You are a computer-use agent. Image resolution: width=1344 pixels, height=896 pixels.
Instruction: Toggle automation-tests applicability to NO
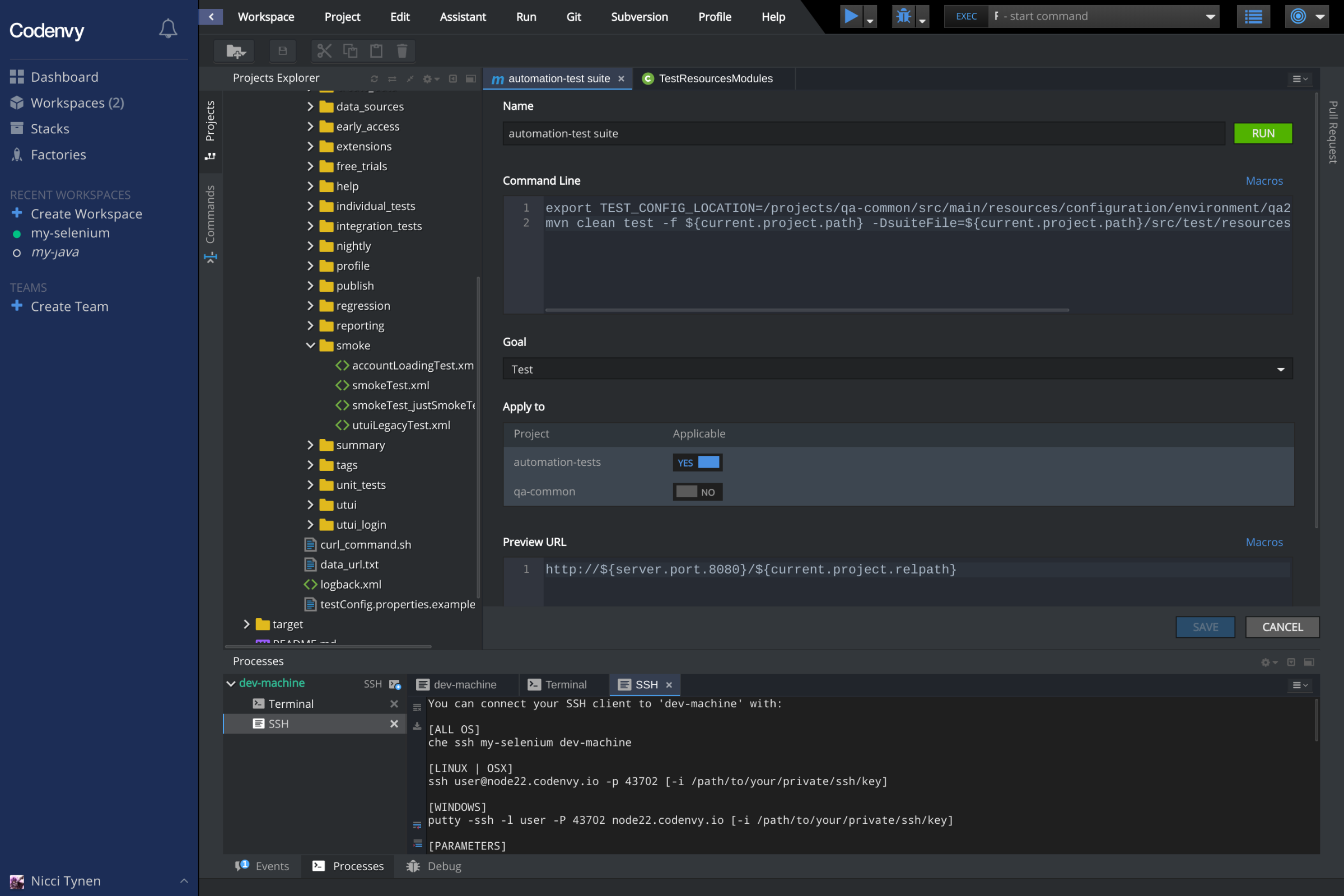697,463
